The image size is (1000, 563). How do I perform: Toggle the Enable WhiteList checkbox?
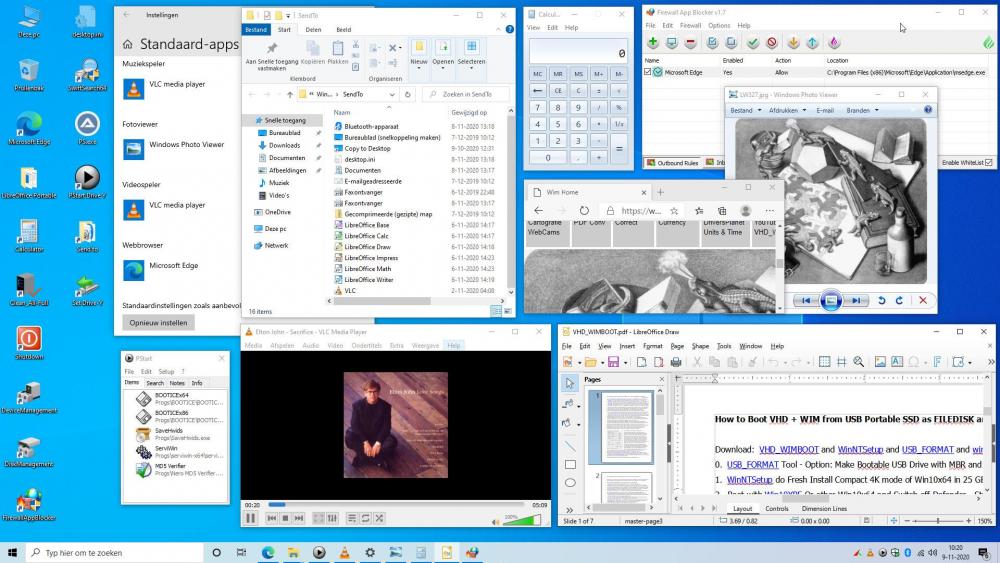989,162
